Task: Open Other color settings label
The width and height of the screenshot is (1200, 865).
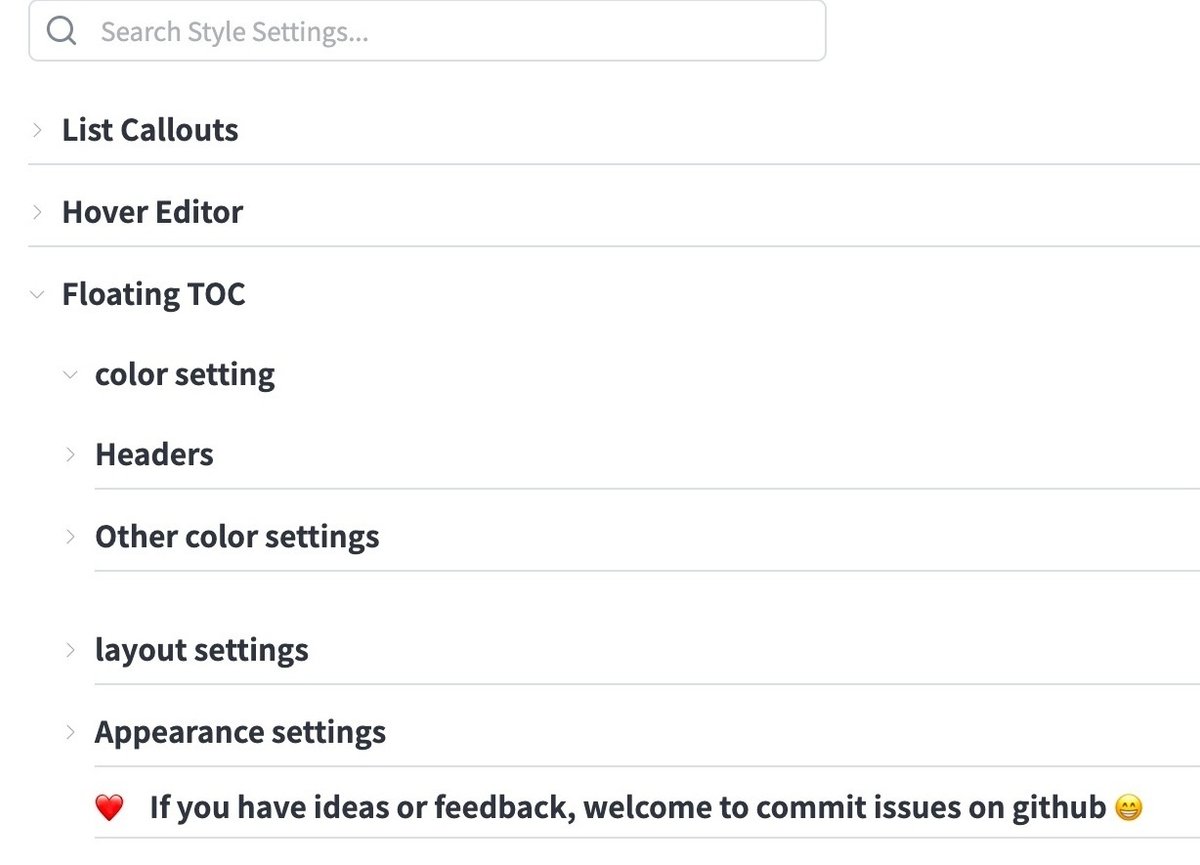Action: [237, 537]
